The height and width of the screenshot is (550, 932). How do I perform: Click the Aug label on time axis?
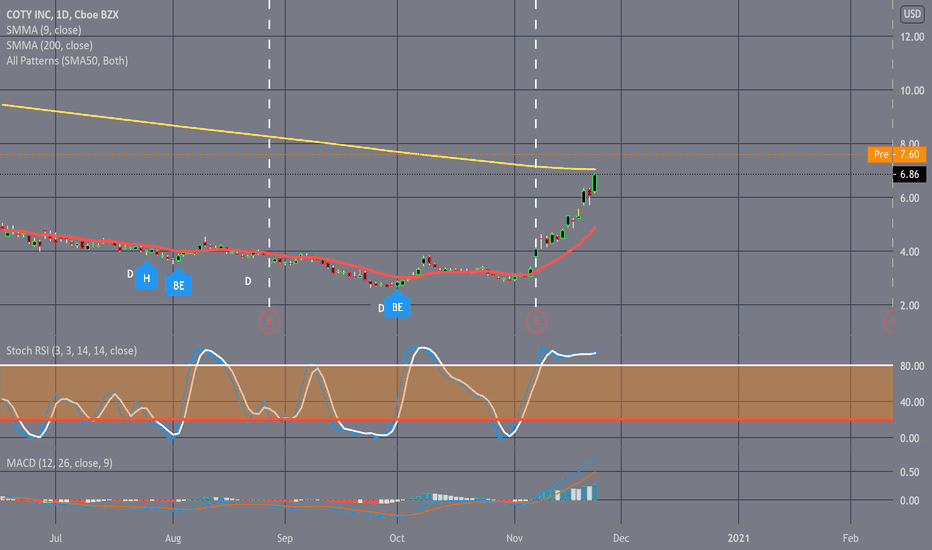pos(173,538)
